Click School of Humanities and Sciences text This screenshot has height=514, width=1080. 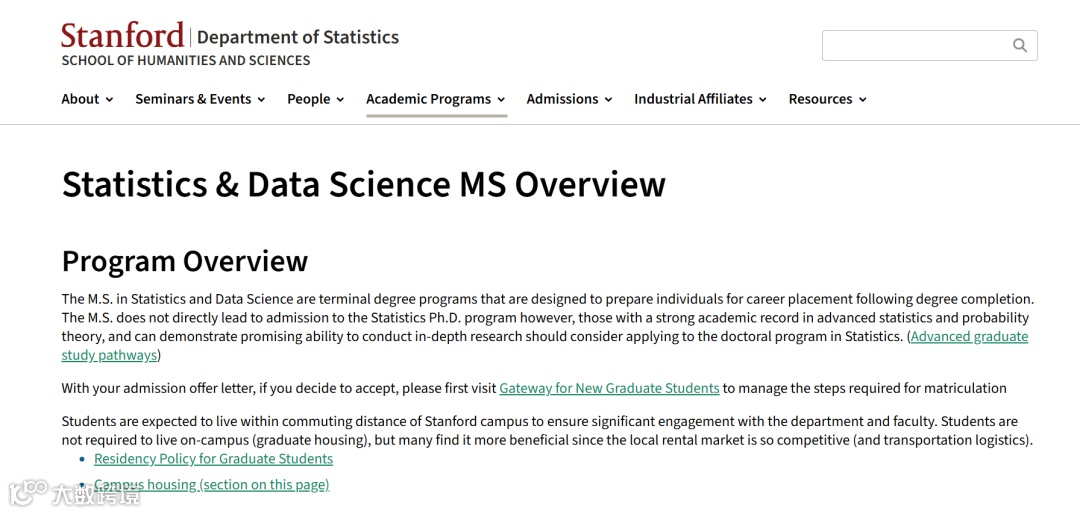click(x=186, y=61)
